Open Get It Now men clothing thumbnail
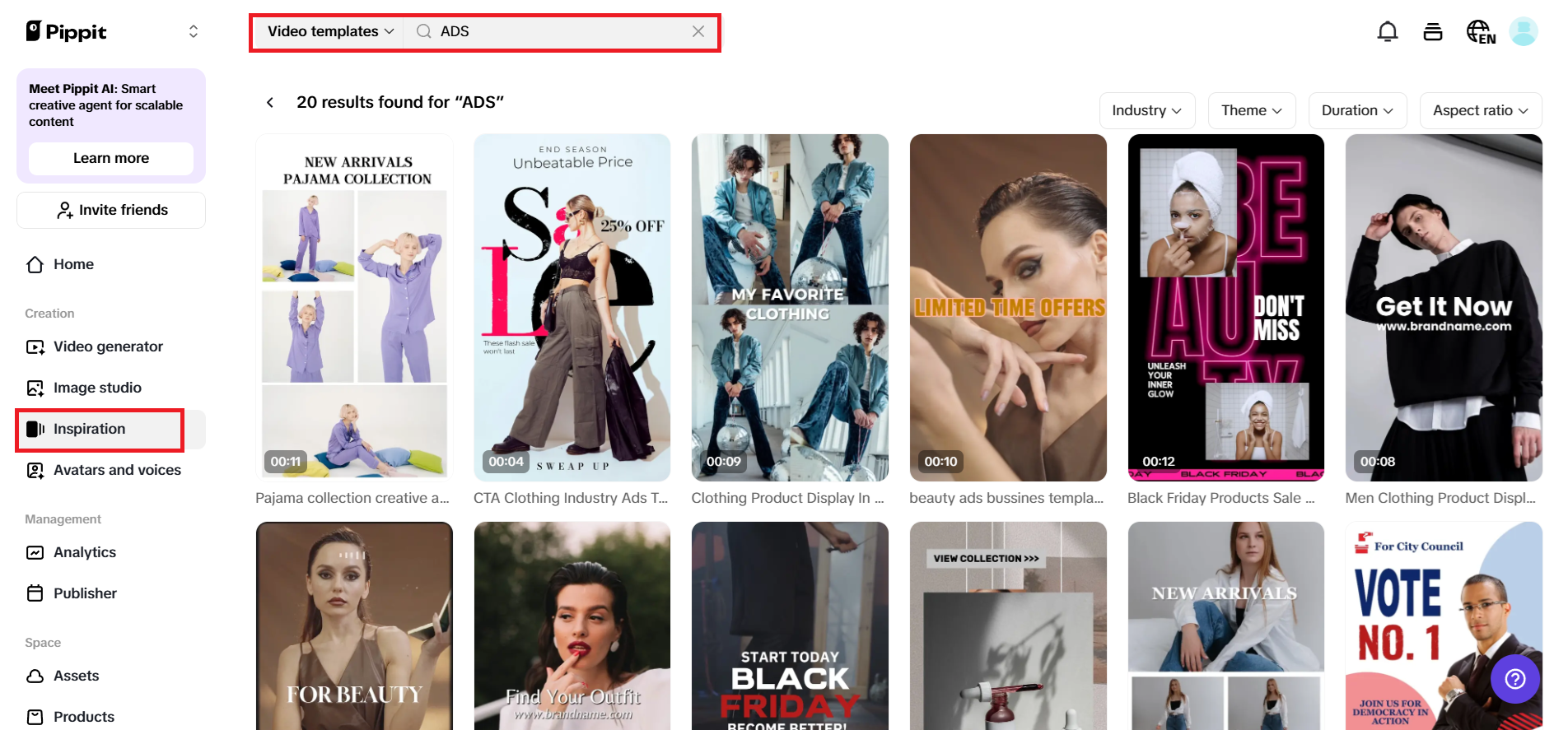This screenshot has height=730, width=1568. point(1444,308)
